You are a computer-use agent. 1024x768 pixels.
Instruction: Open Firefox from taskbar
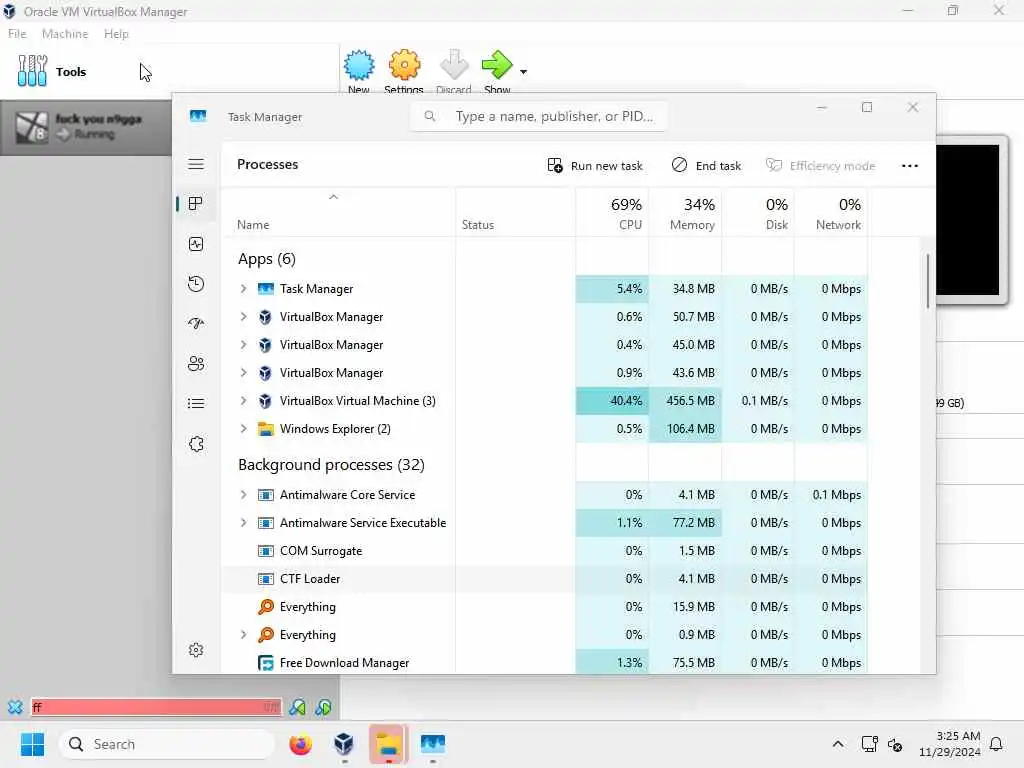coord(300,744)
